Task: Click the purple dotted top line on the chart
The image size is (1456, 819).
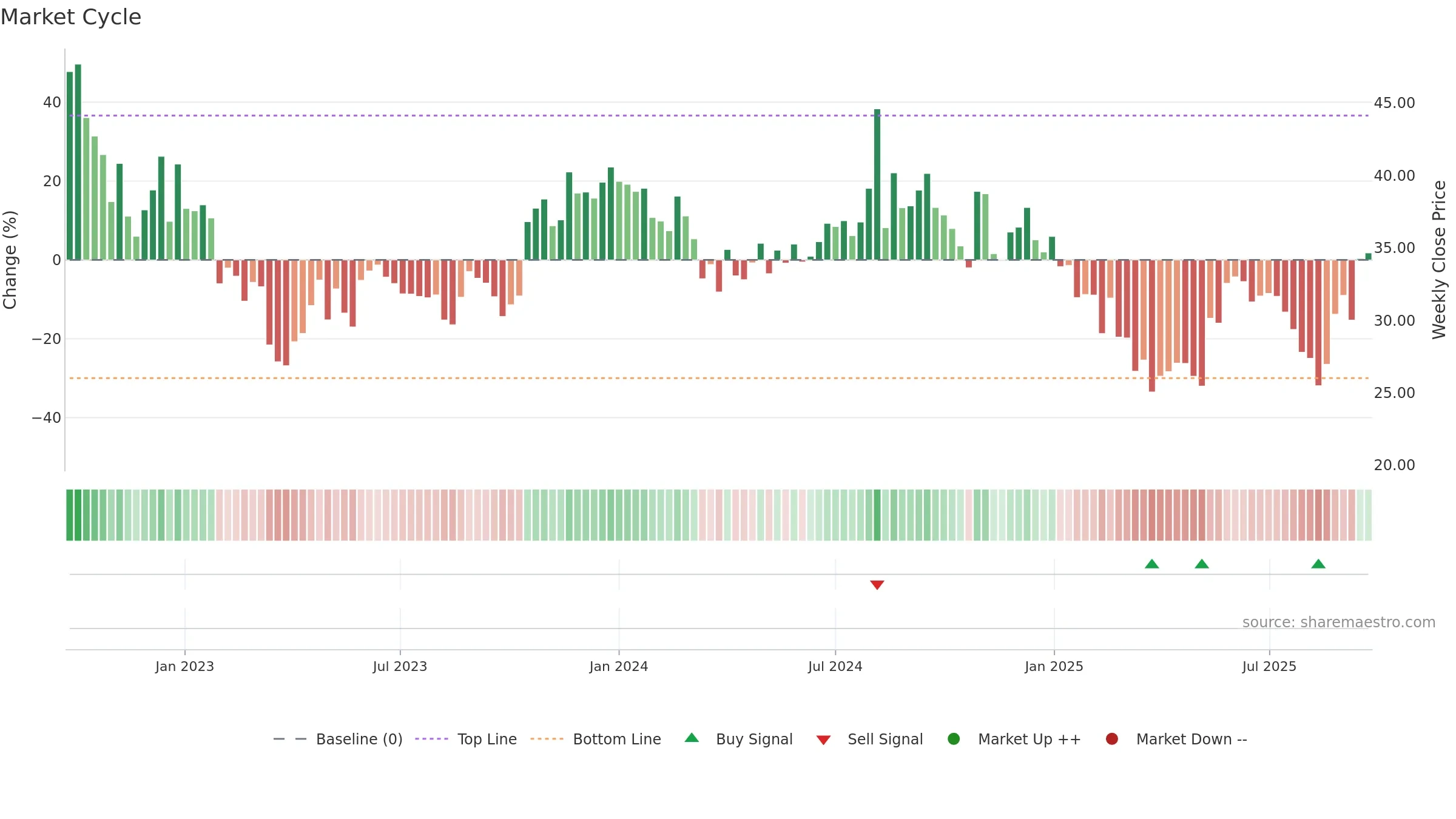Action: coord(719,115)
